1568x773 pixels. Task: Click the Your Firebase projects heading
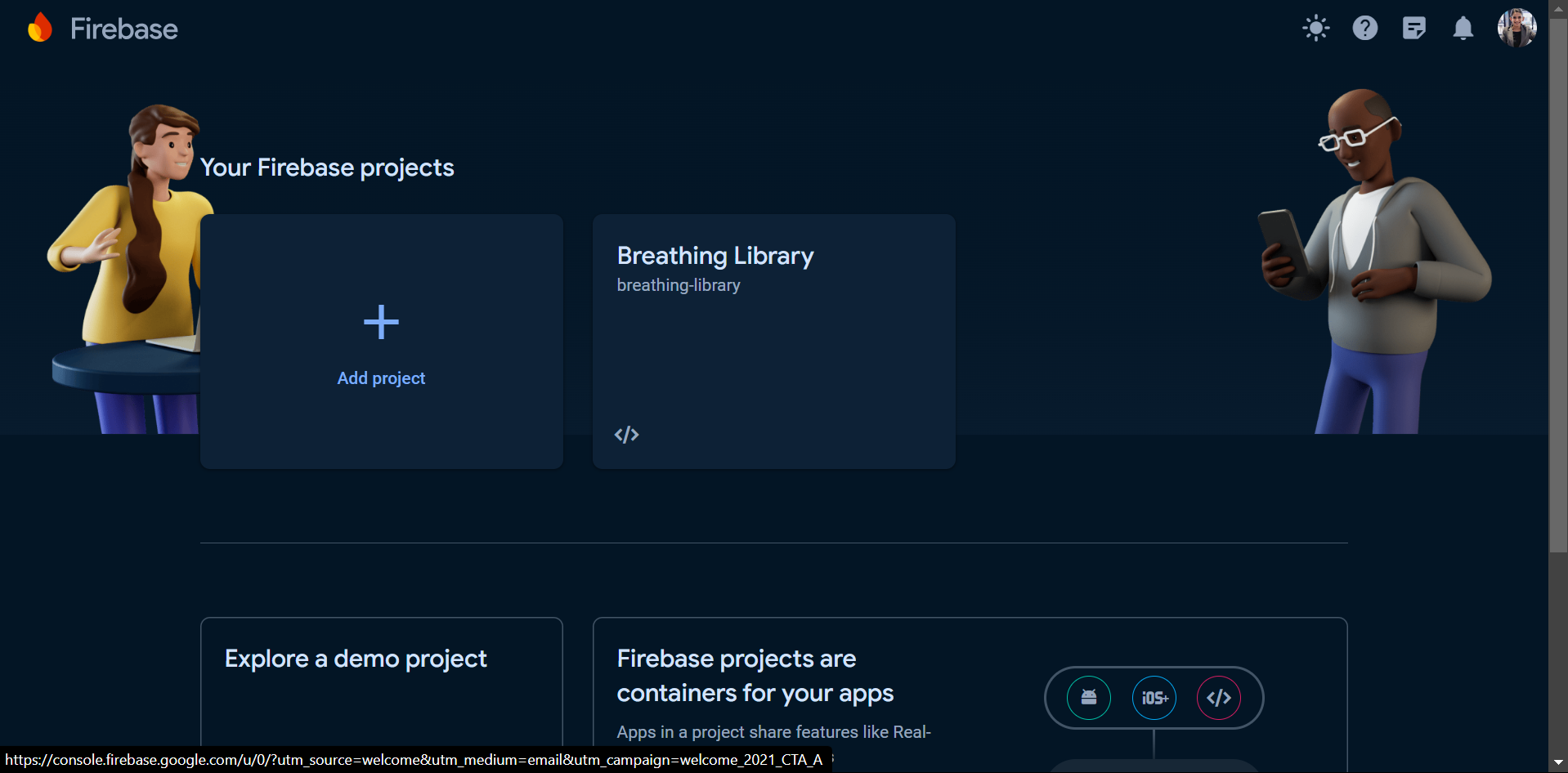pyautogui.click(x=327, y=168)
